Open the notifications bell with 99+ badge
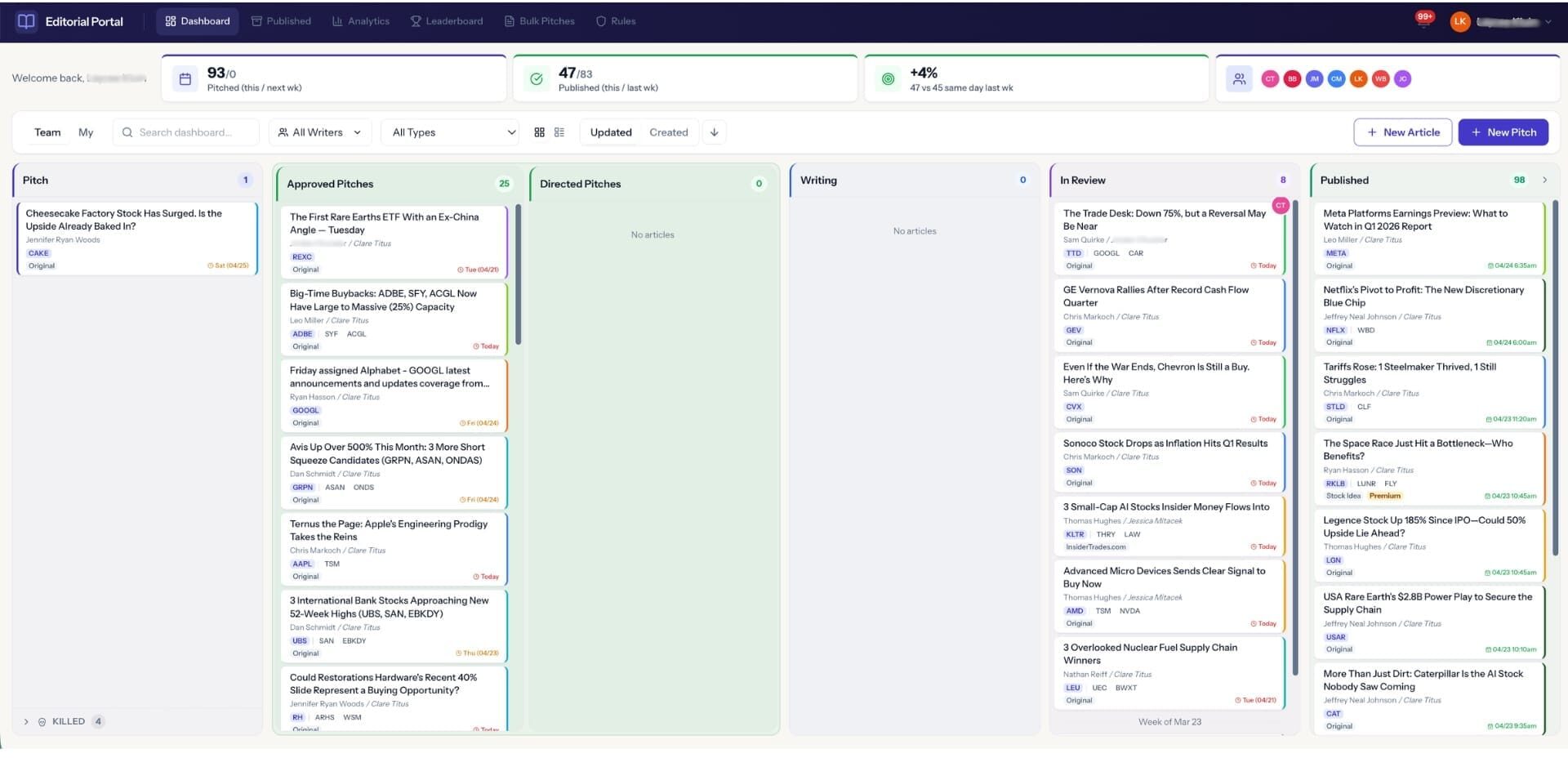Screen dimensions: 1568x758 1423,22
